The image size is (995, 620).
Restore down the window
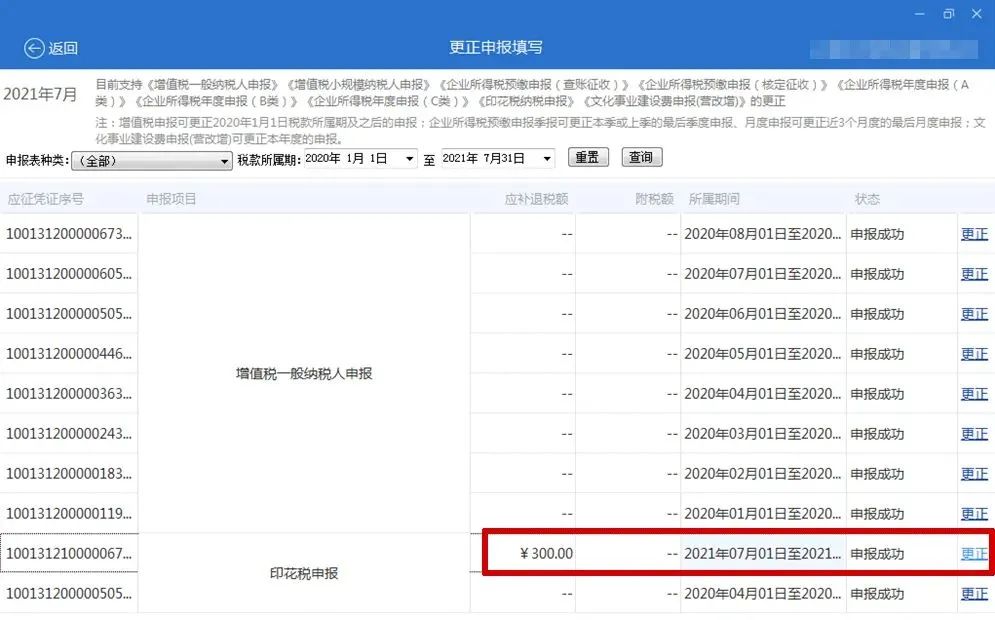pos(949,13)
